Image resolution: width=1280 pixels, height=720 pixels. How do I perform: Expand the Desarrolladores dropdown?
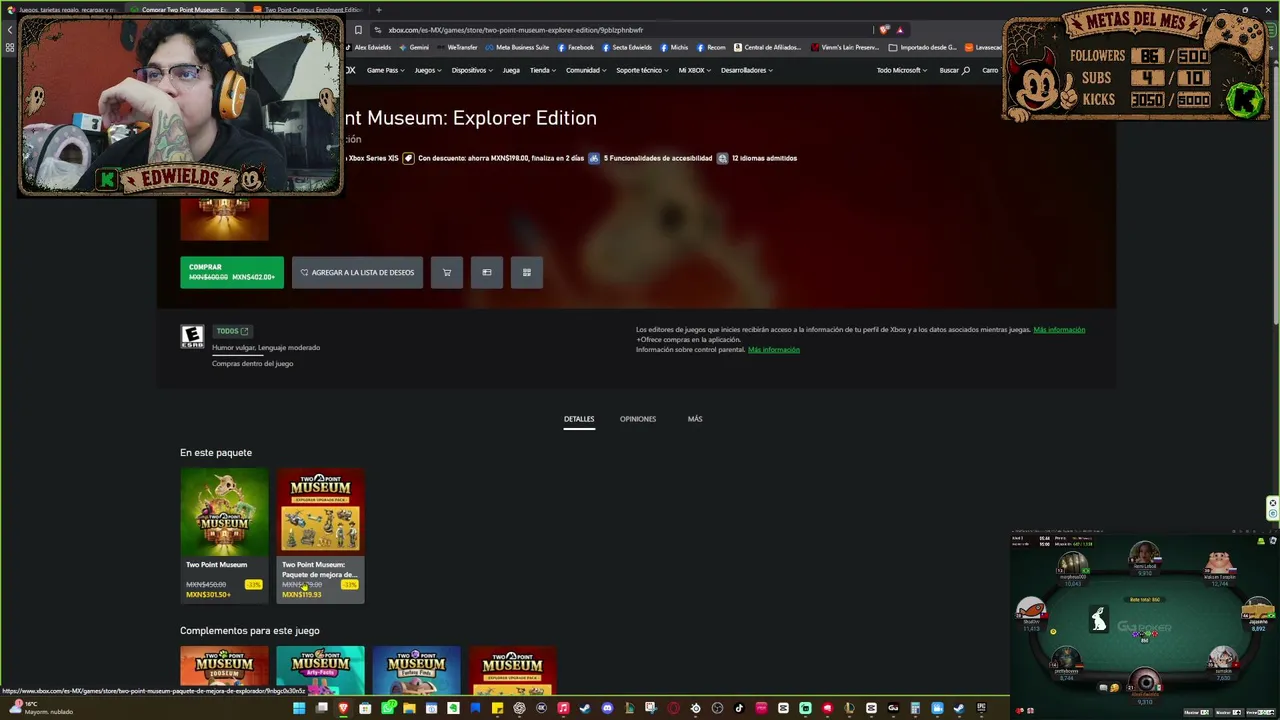pos(747,70)
